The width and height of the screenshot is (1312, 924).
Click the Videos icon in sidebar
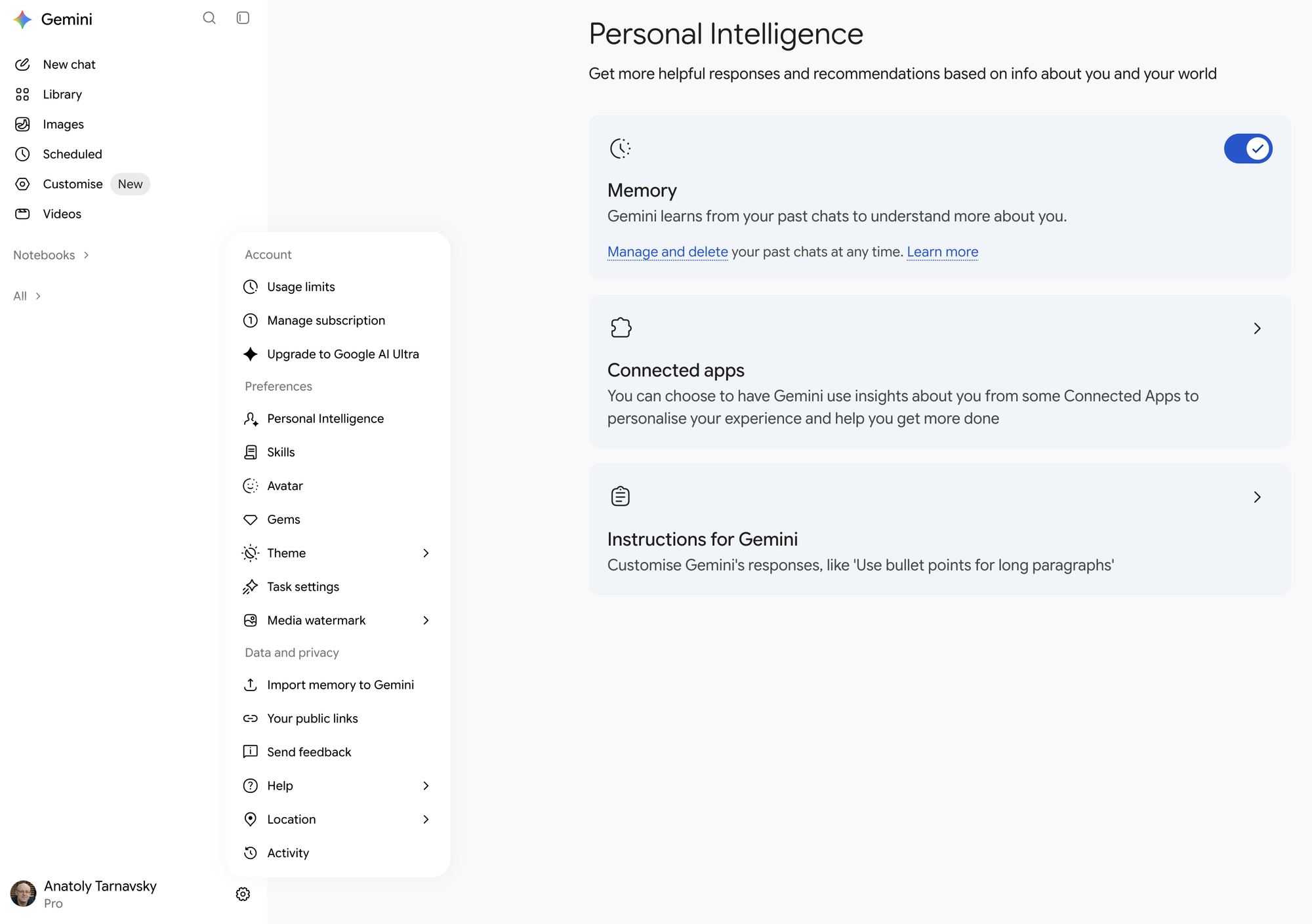coord(23,214)
